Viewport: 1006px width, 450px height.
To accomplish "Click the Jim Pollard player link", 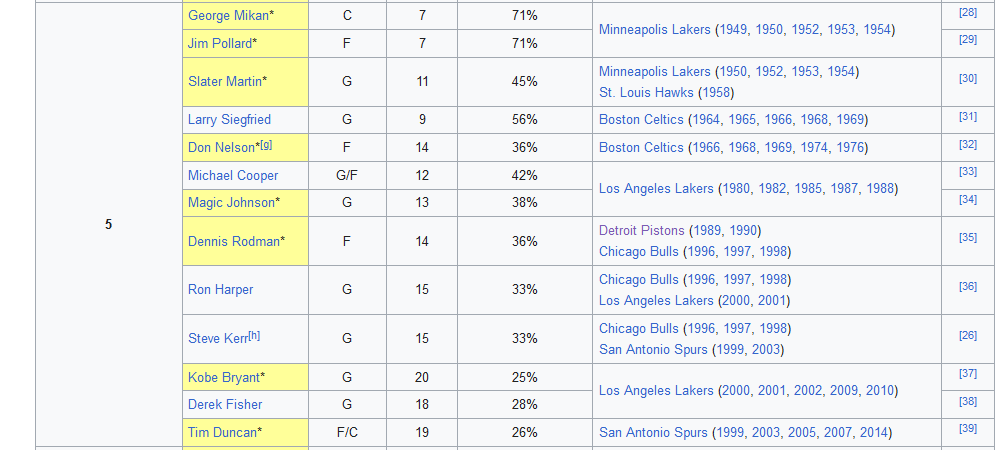I will [x=219, y=43].
